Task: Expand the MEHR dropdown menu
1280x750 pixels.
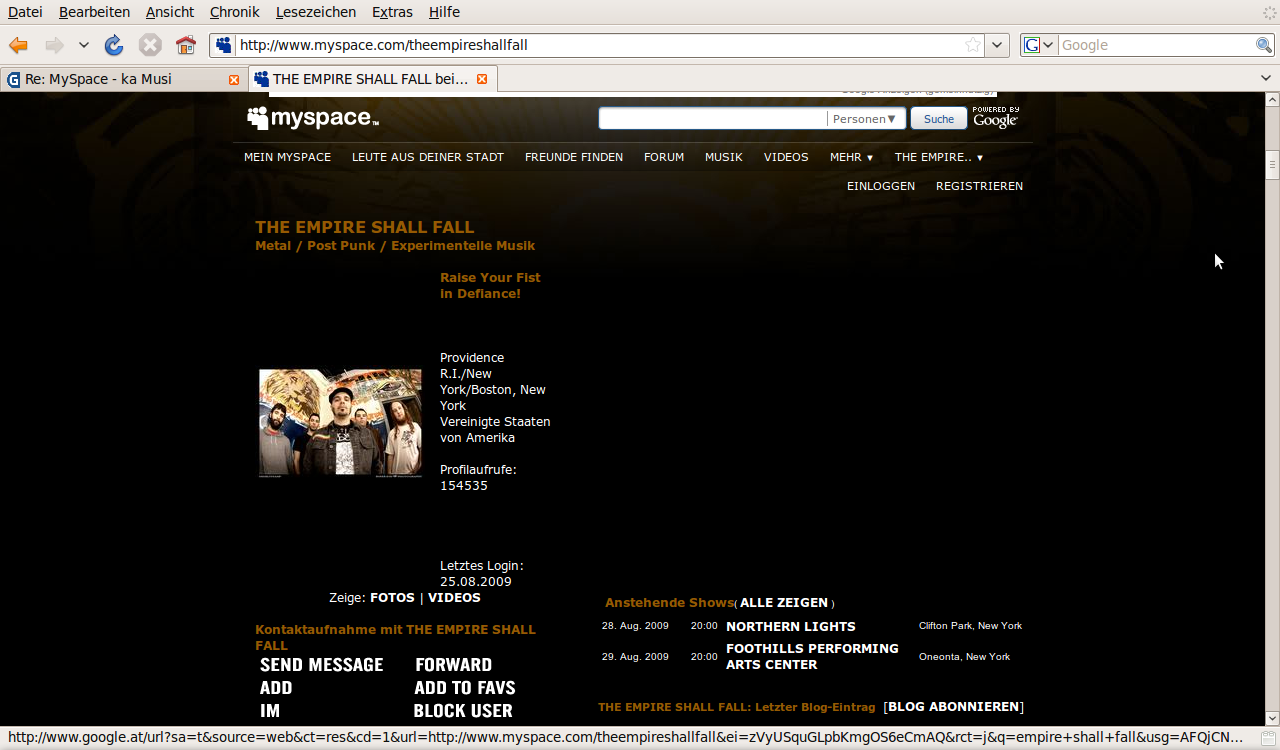Action: click(851, 157)
